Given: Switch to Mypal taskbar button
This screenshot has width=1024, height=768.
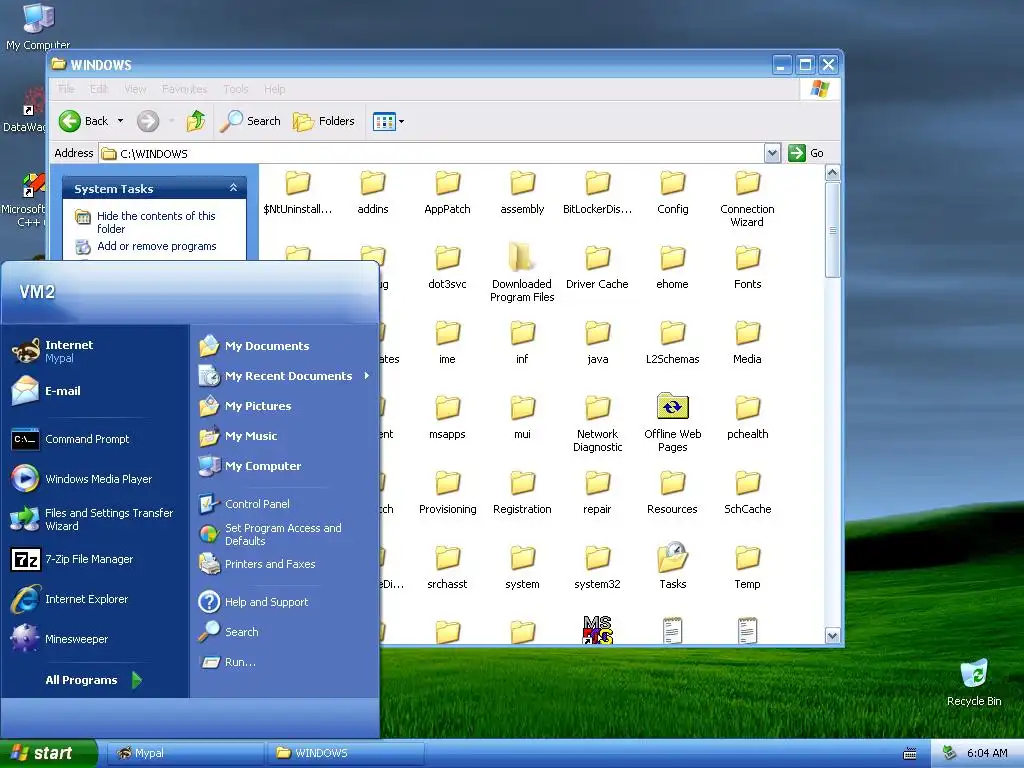Looking at the screenshot, I should (185, 753).
